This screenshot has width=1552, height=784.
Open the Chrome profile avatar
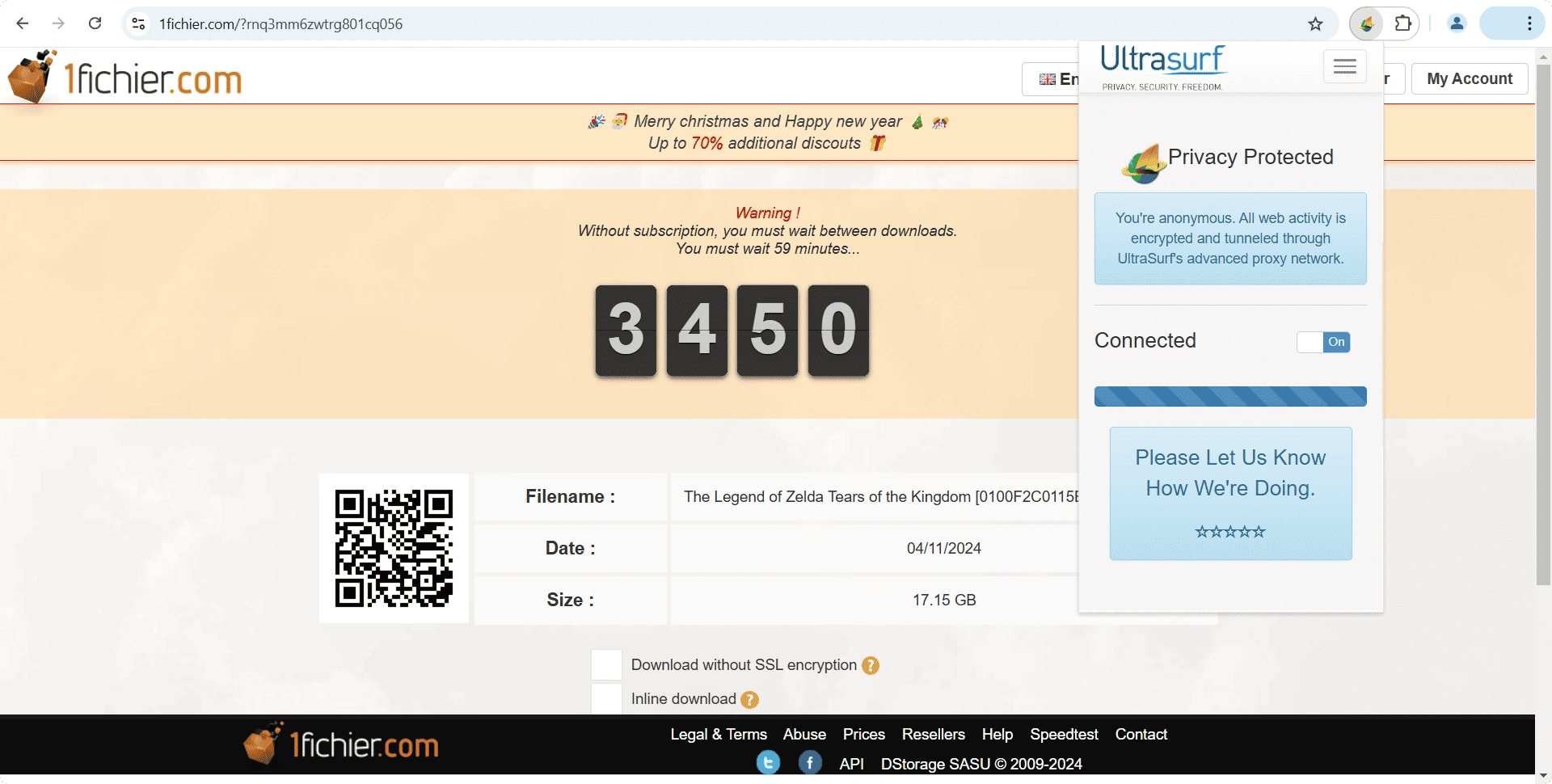tap(1457, 23)
